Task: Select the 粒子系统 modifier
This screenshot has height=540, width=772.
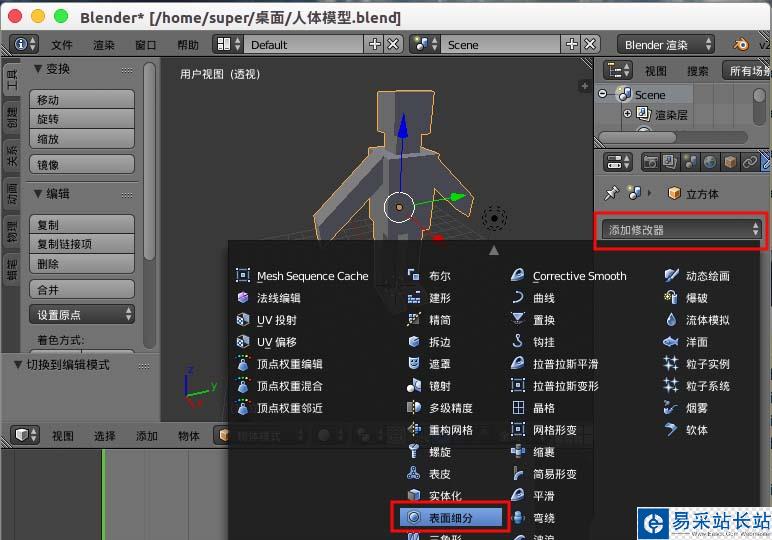Action: [697, 386]
